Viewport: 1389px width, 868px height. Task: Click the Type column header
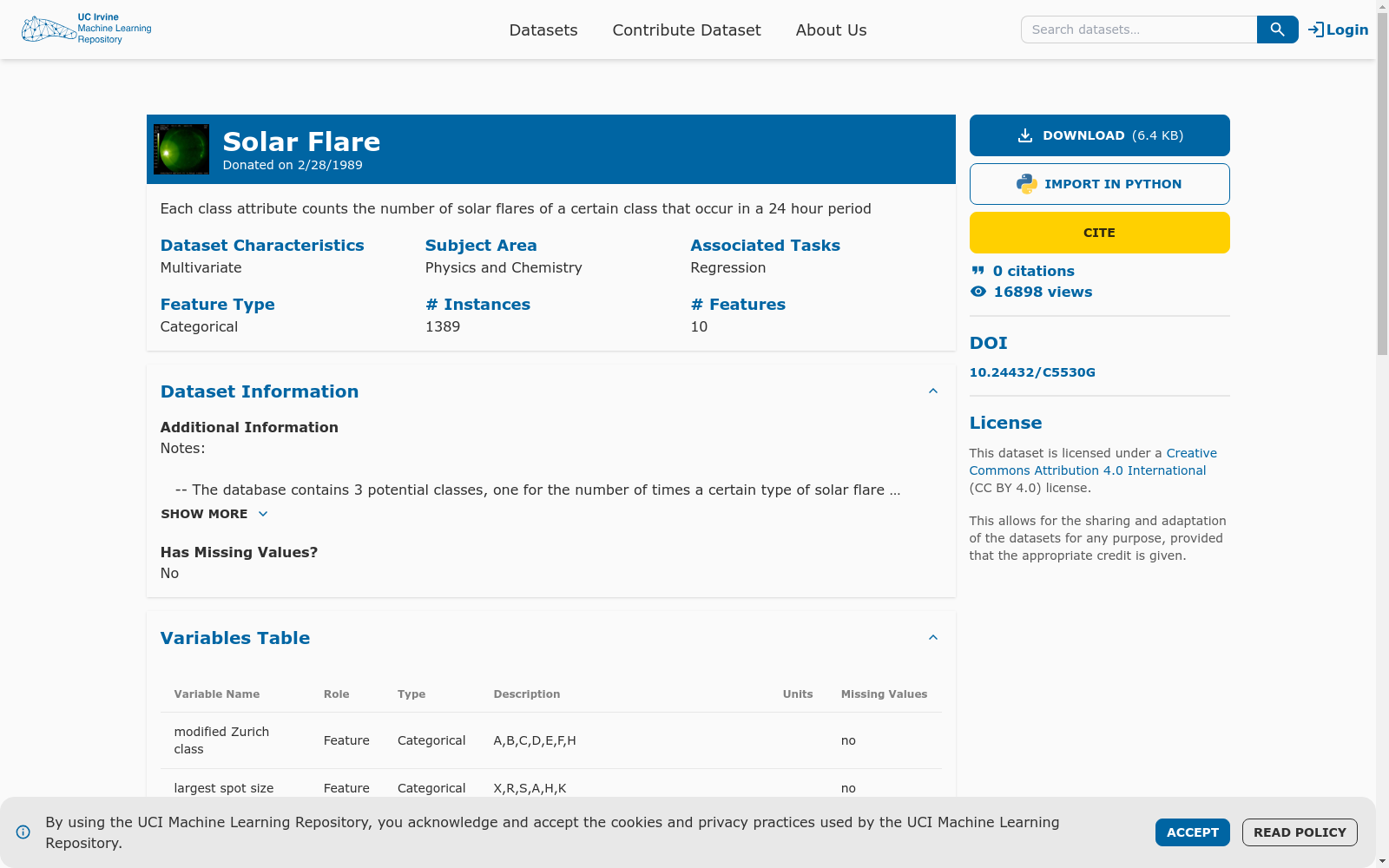411,694
